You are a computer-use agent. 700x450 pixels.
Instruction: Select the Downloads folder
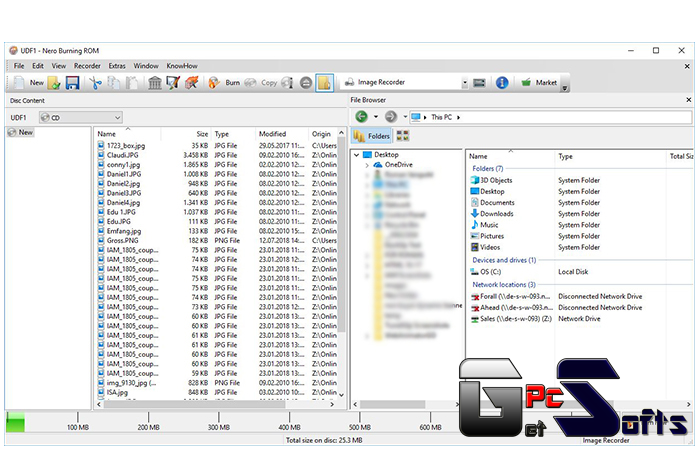coord(492,213)
